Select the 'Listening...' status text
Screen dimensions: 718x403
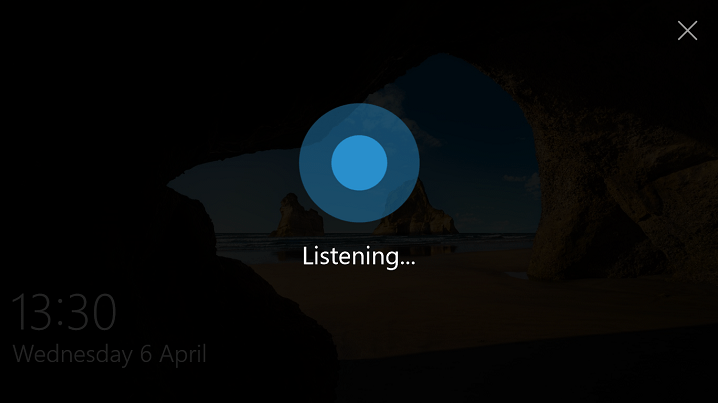pyautogui.click(x=359, y=256)
